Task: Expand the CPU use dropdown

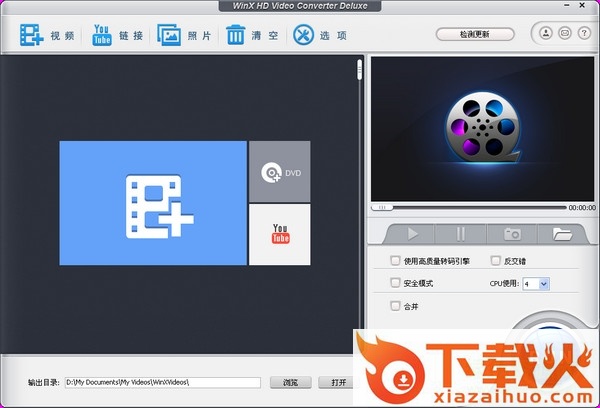Action: coord(544,284)
